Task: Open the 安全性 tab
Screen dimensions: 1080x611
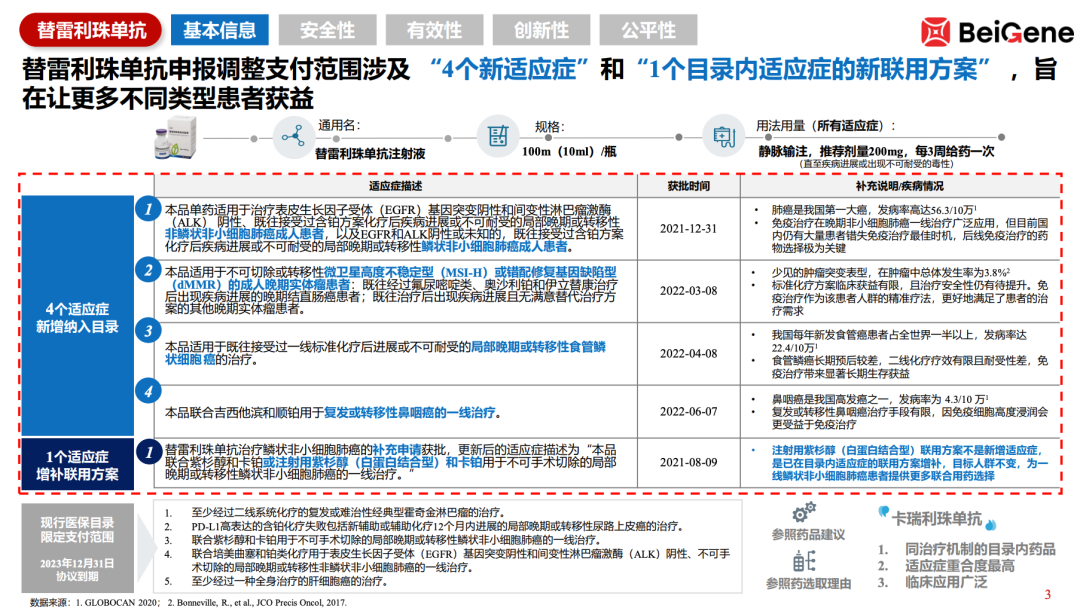Action: (327, 30)
